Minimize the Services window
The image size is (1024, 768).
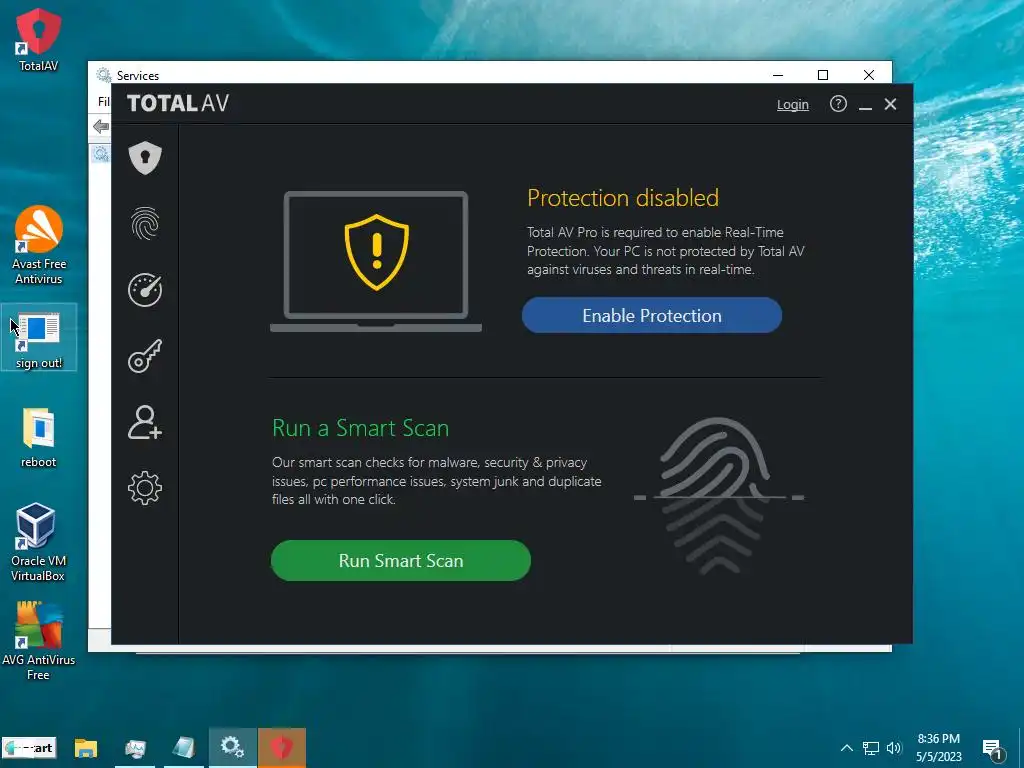click(778, 75)
